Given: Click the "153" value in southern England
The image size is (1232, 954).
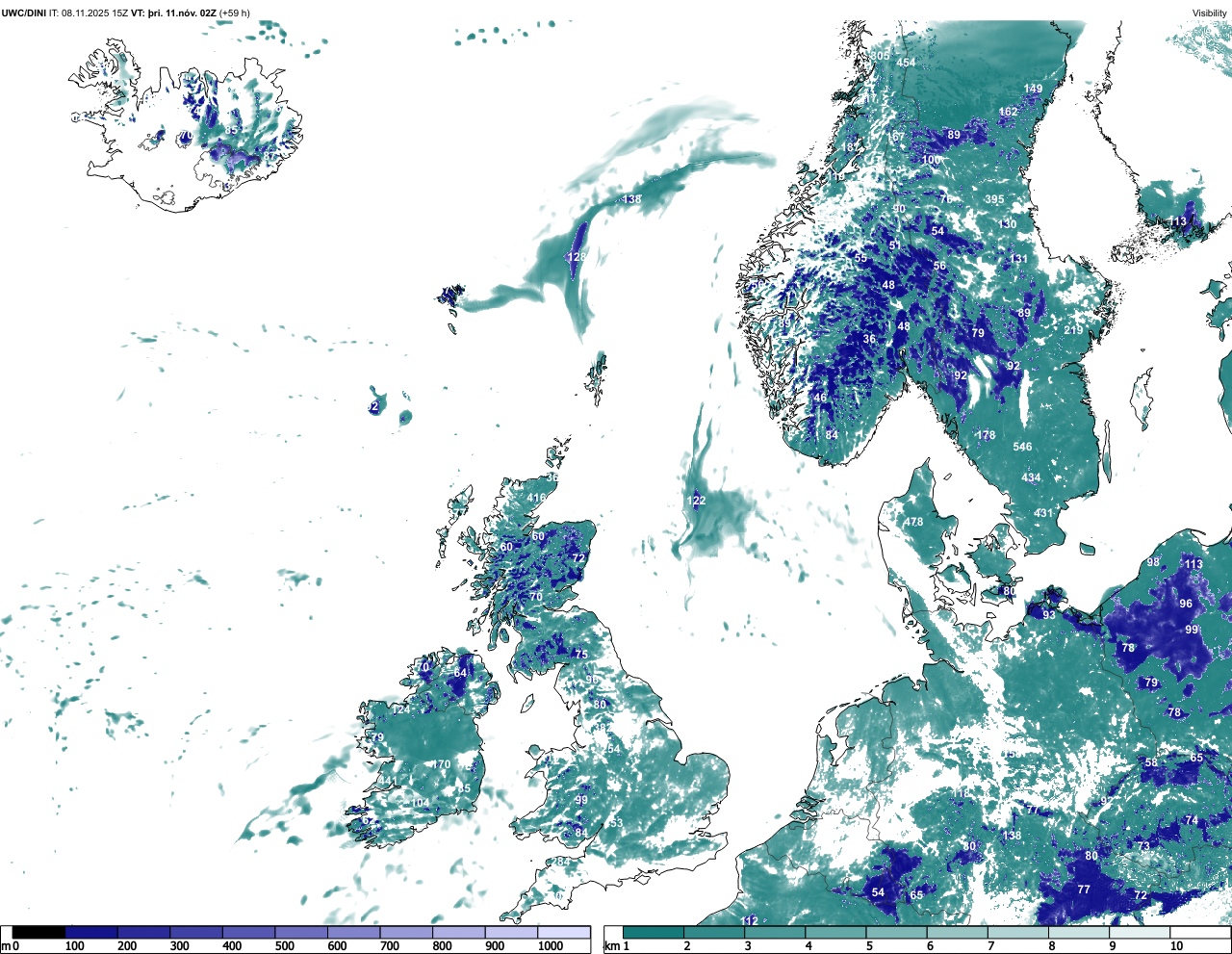Looking at the screenshot, I should [x=613, y=823].
